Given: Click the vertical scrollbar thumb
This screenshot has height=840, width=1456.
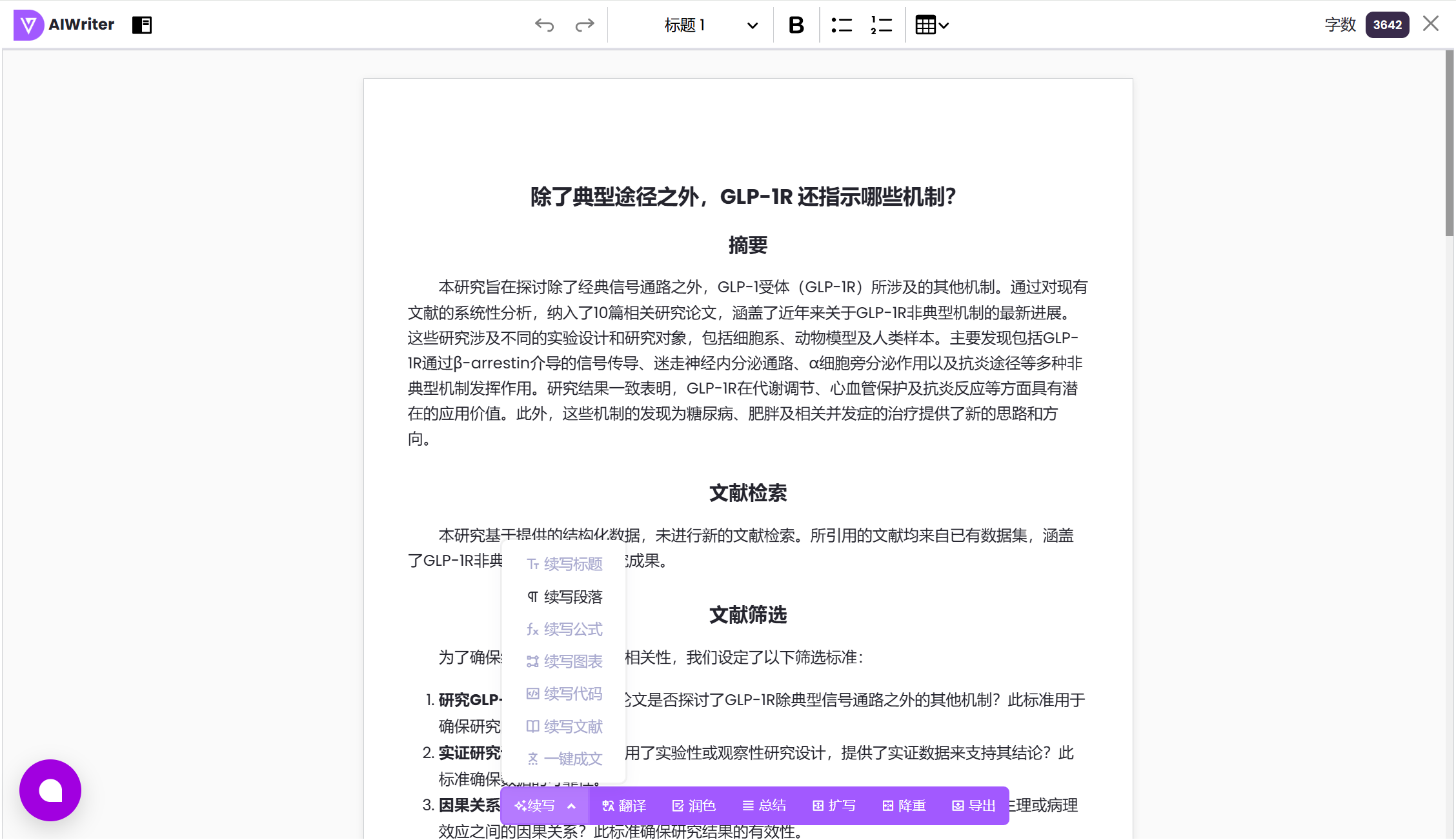Looking at the screenshot, I should click(1449, 143).
